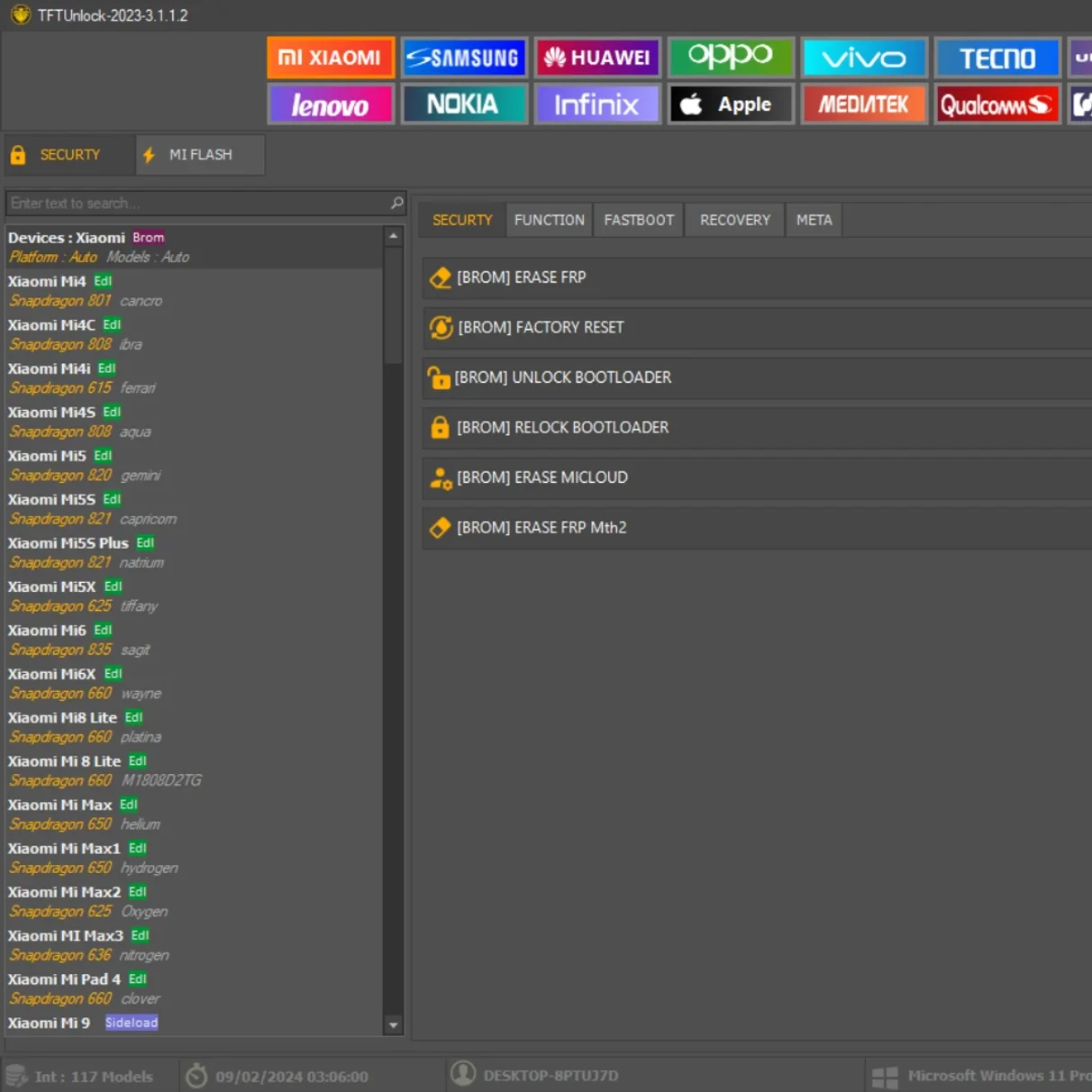Select the Devices : Xiaomi Brom header row
Viewport: 1092px width, 1092px height.
coord(194,247)
